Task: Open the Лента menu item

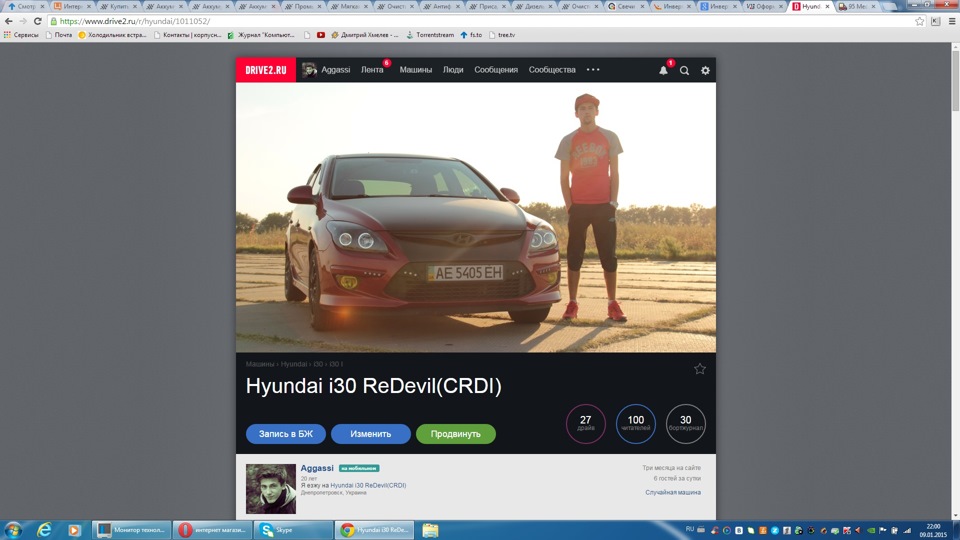Action: pos(372,70)
